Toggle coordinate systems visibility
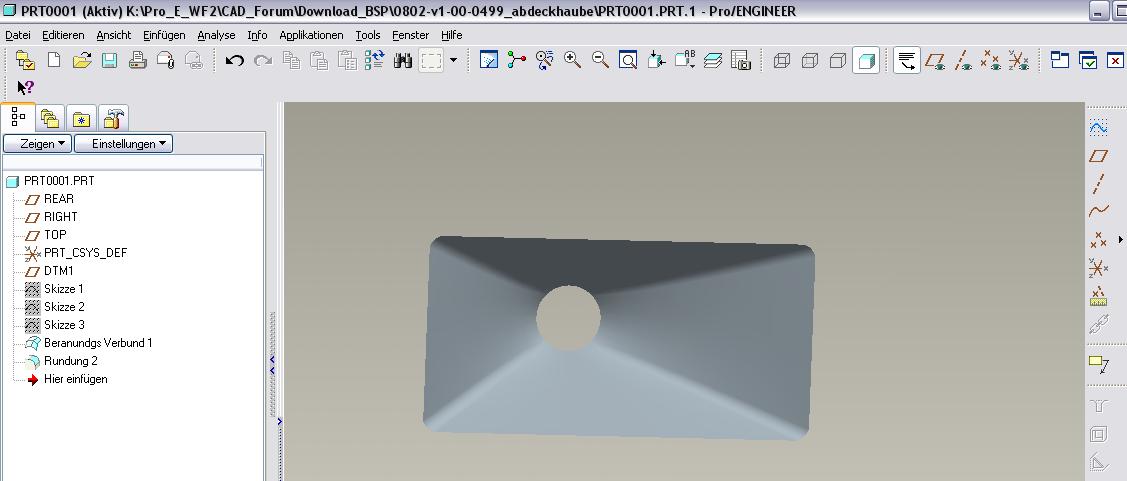The width and height of the screenshot is (1127, 481). coord(1019,61)
